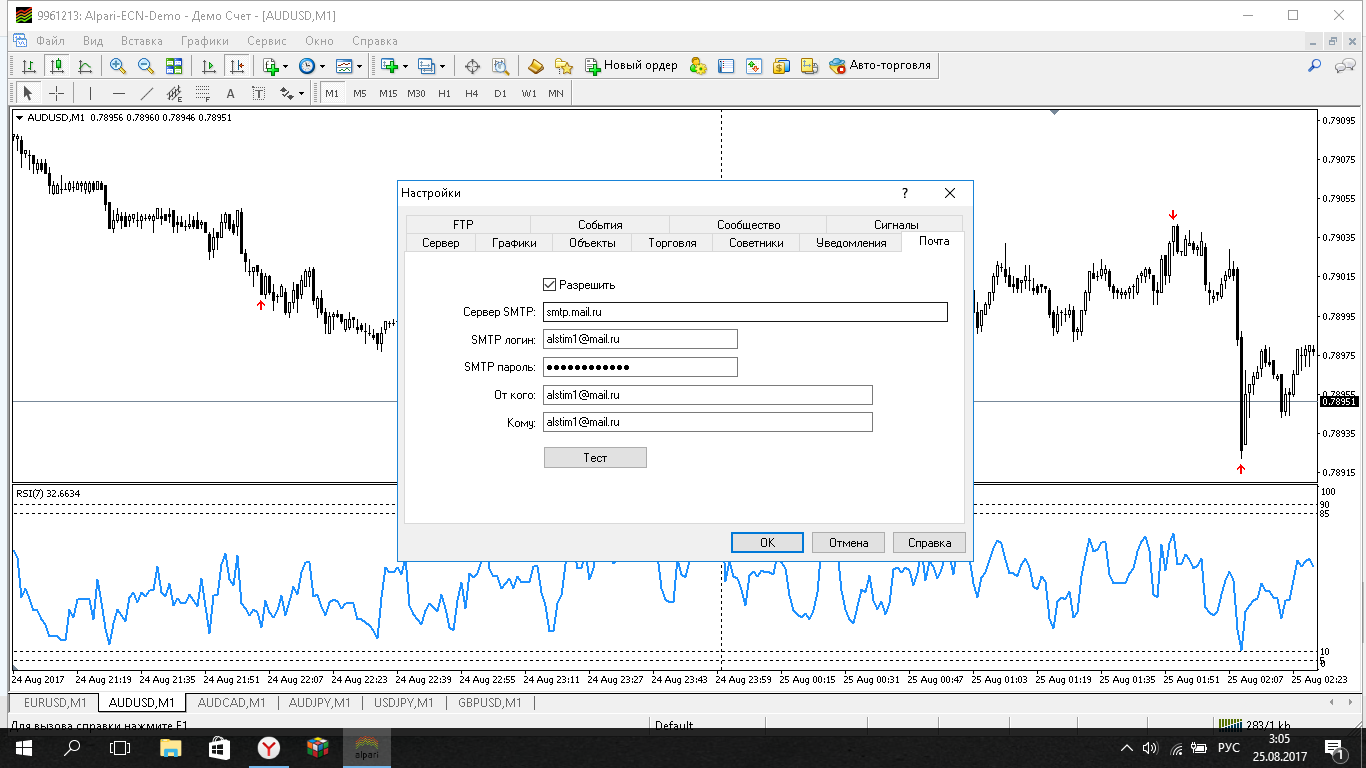Pick the horizontal line drawing tool
The width and height of the screenshot is (1366, 768).
pos(119,93)
